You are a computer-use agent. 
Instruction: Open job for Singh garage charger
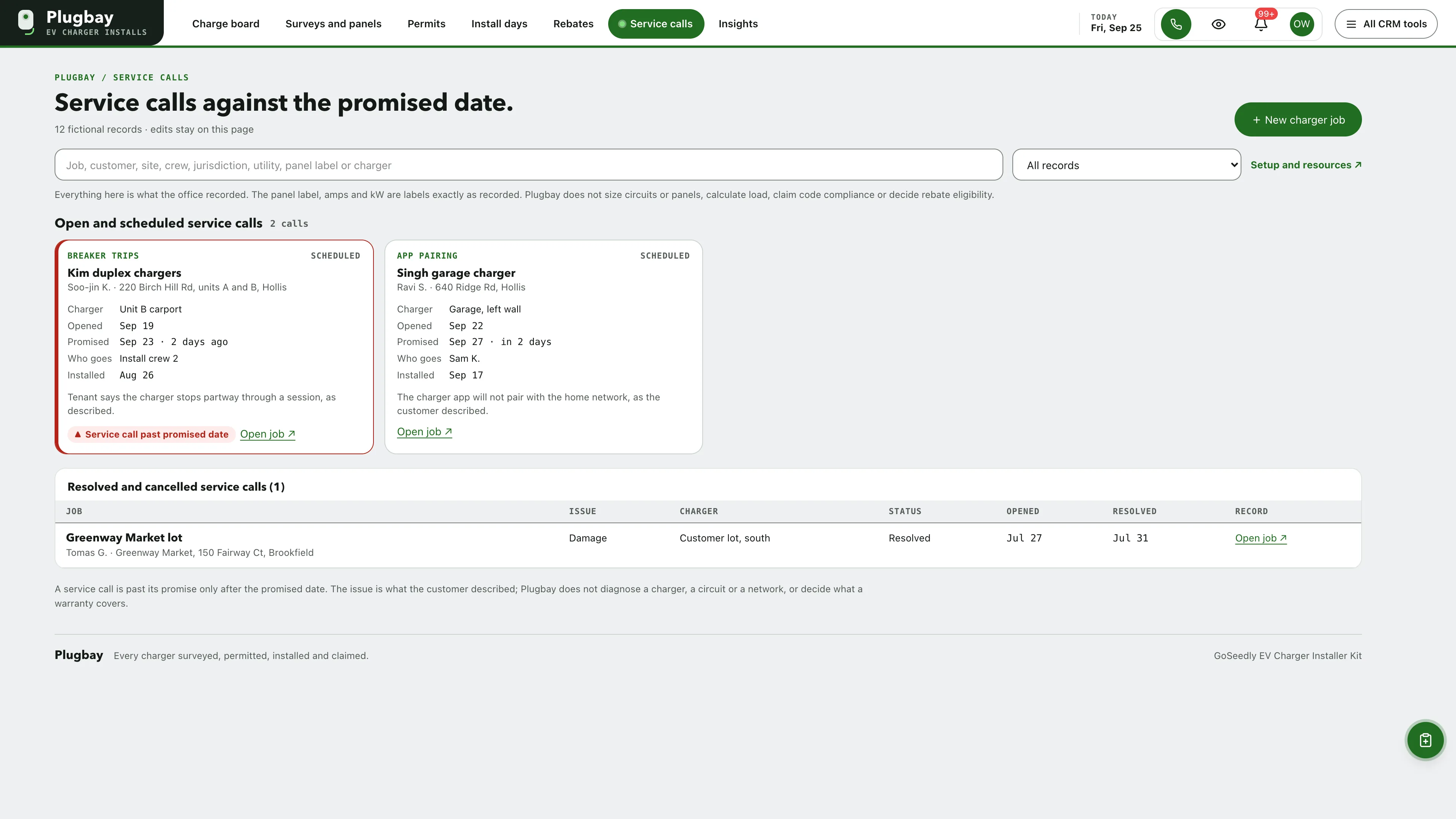[425, 432]
